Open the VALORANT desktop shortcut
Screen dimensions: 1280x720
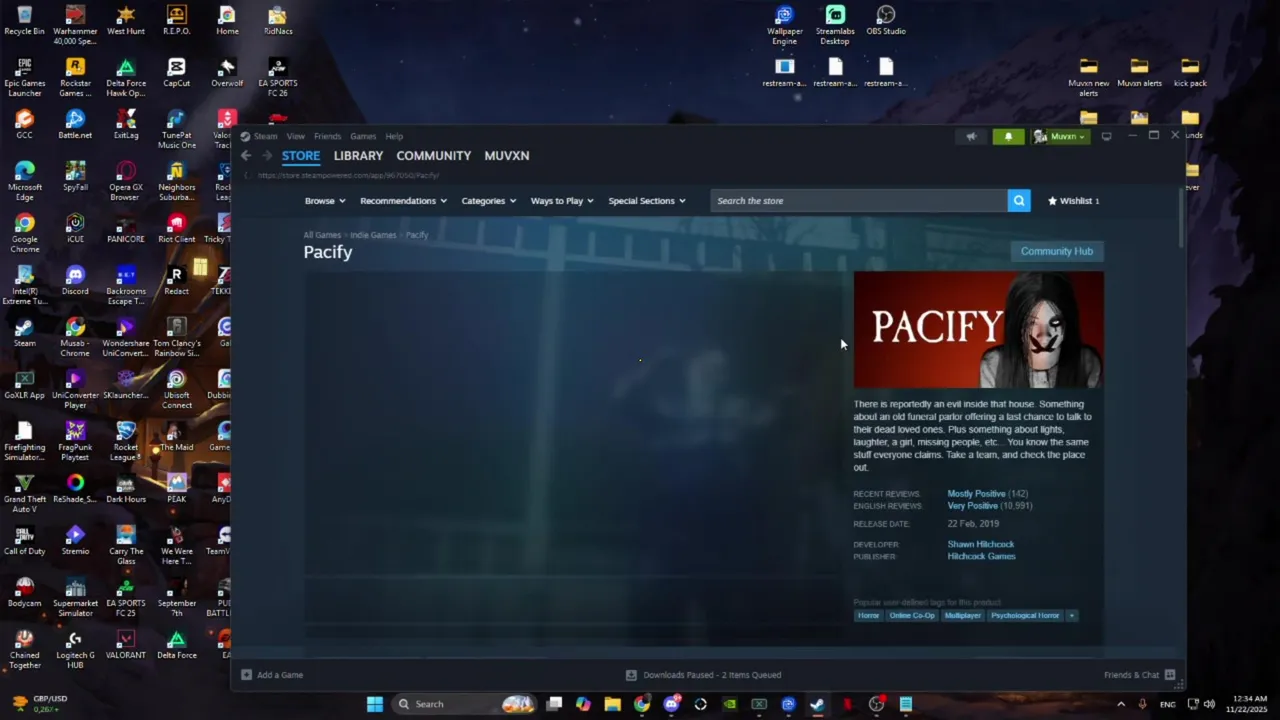[x=126, y=644]
